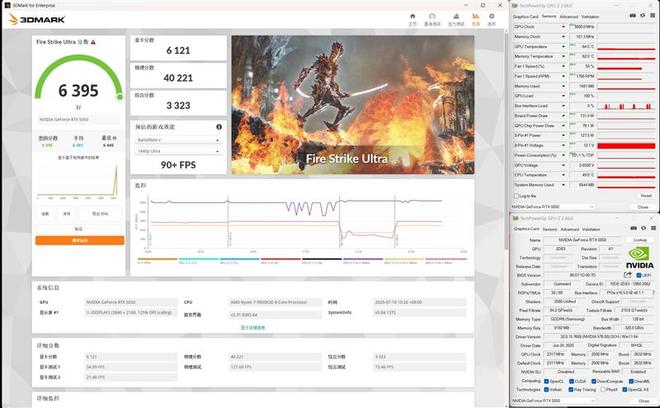Open the CPU Temperature sensor dropdown arrow
This screenshot has height=408, width=660.
coord(563,175)
